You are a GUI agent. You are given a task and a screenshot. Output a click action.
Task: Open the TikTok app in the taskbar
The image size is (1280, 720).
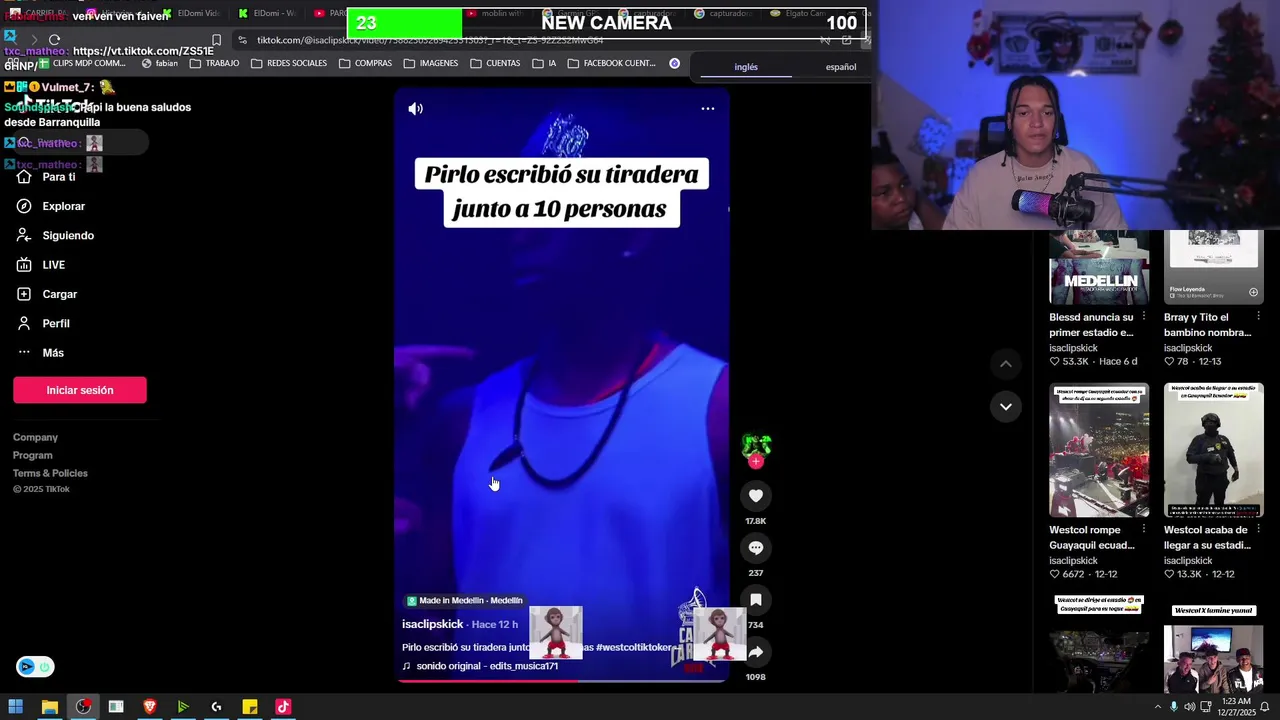click(x=283, y=707)
